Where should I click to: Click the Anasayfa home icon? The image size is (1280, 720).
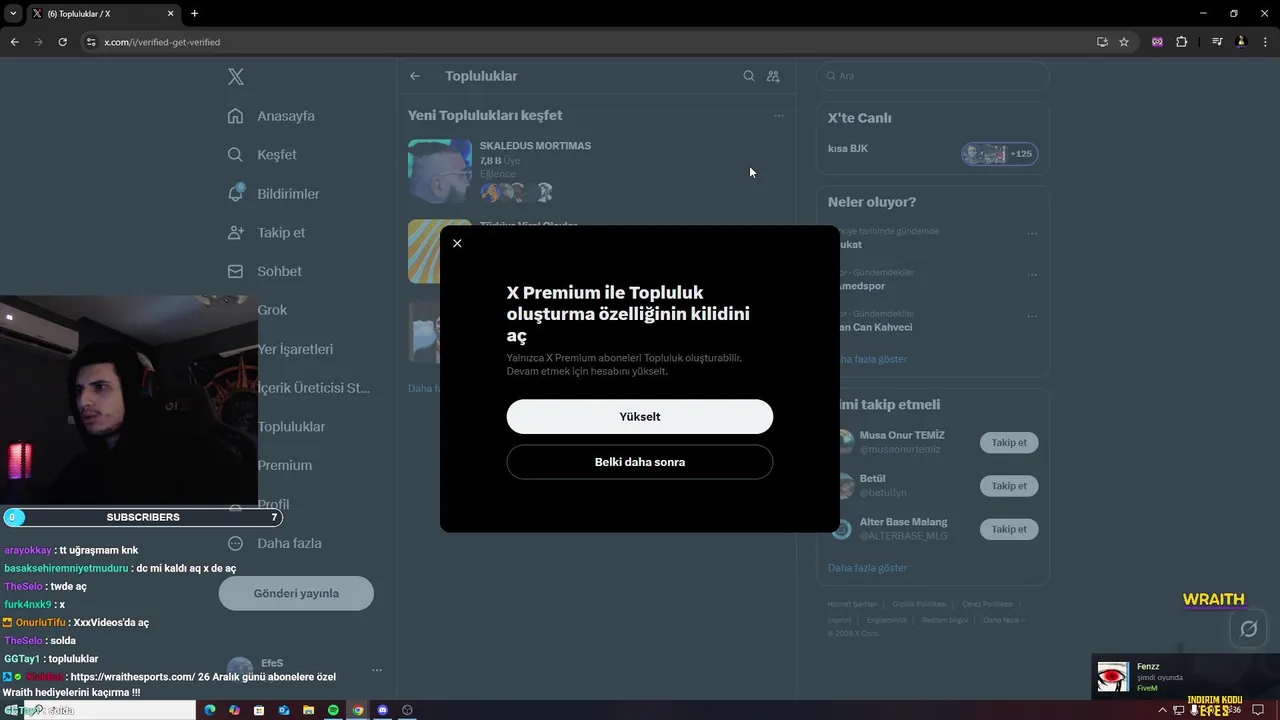(x=235, y=116)
